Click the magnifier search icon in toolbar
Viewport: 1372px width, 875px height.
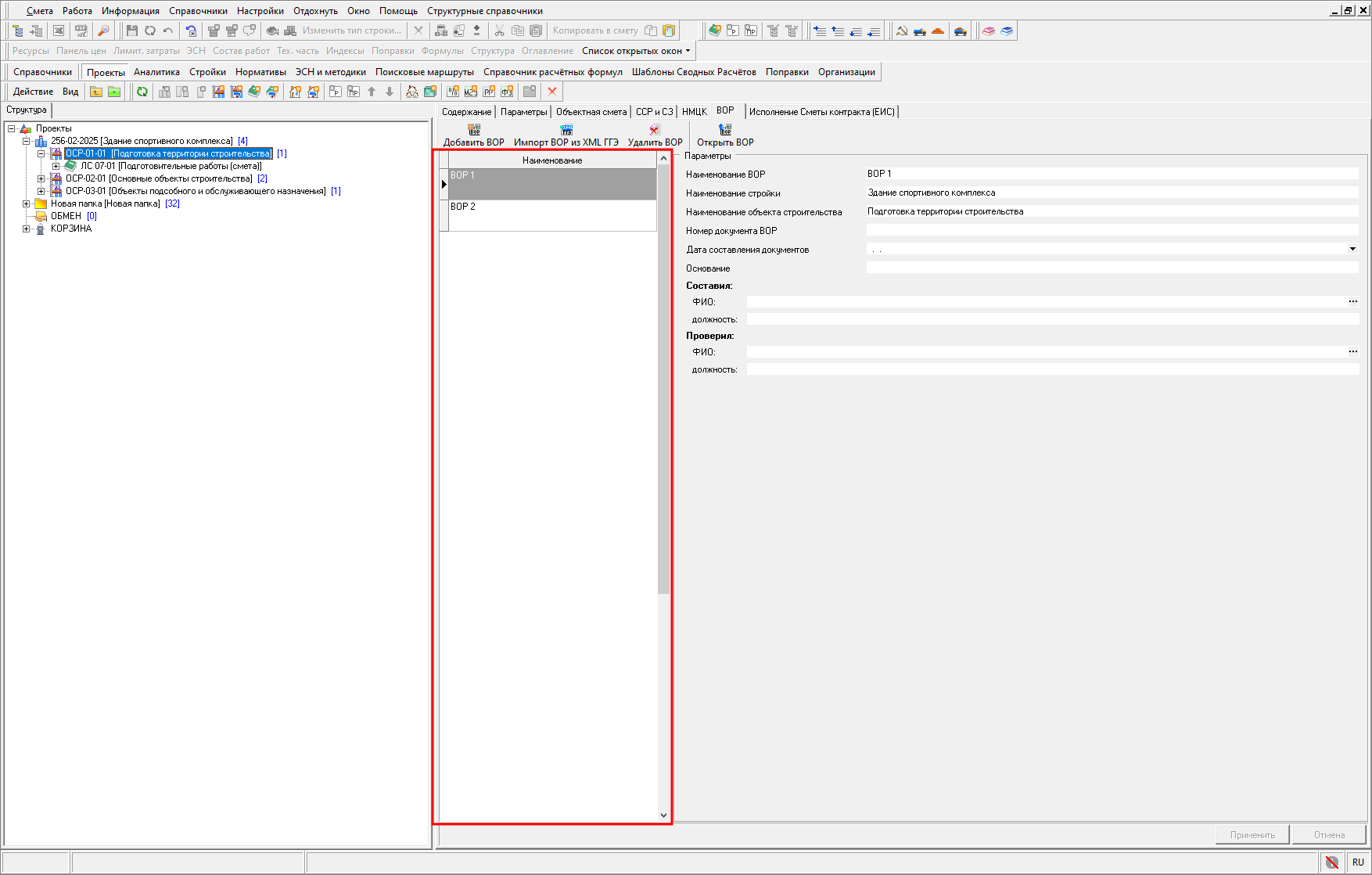pyautogui.click(x=103, y=31)
